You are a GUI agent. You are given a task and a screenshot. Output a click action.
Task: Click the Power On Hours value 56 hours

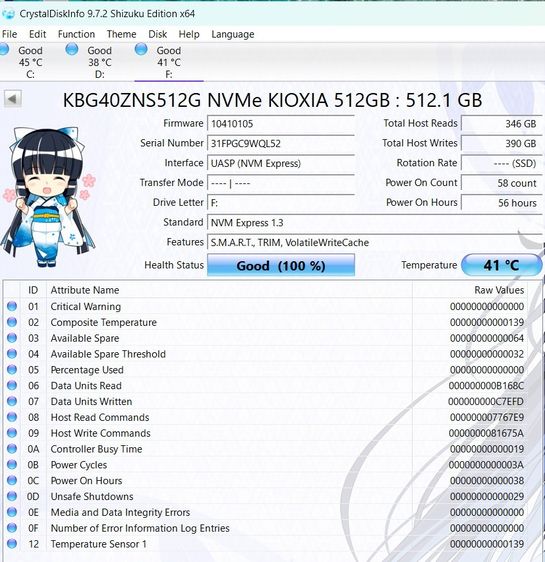pyautogui.click(x=502, y=203)
